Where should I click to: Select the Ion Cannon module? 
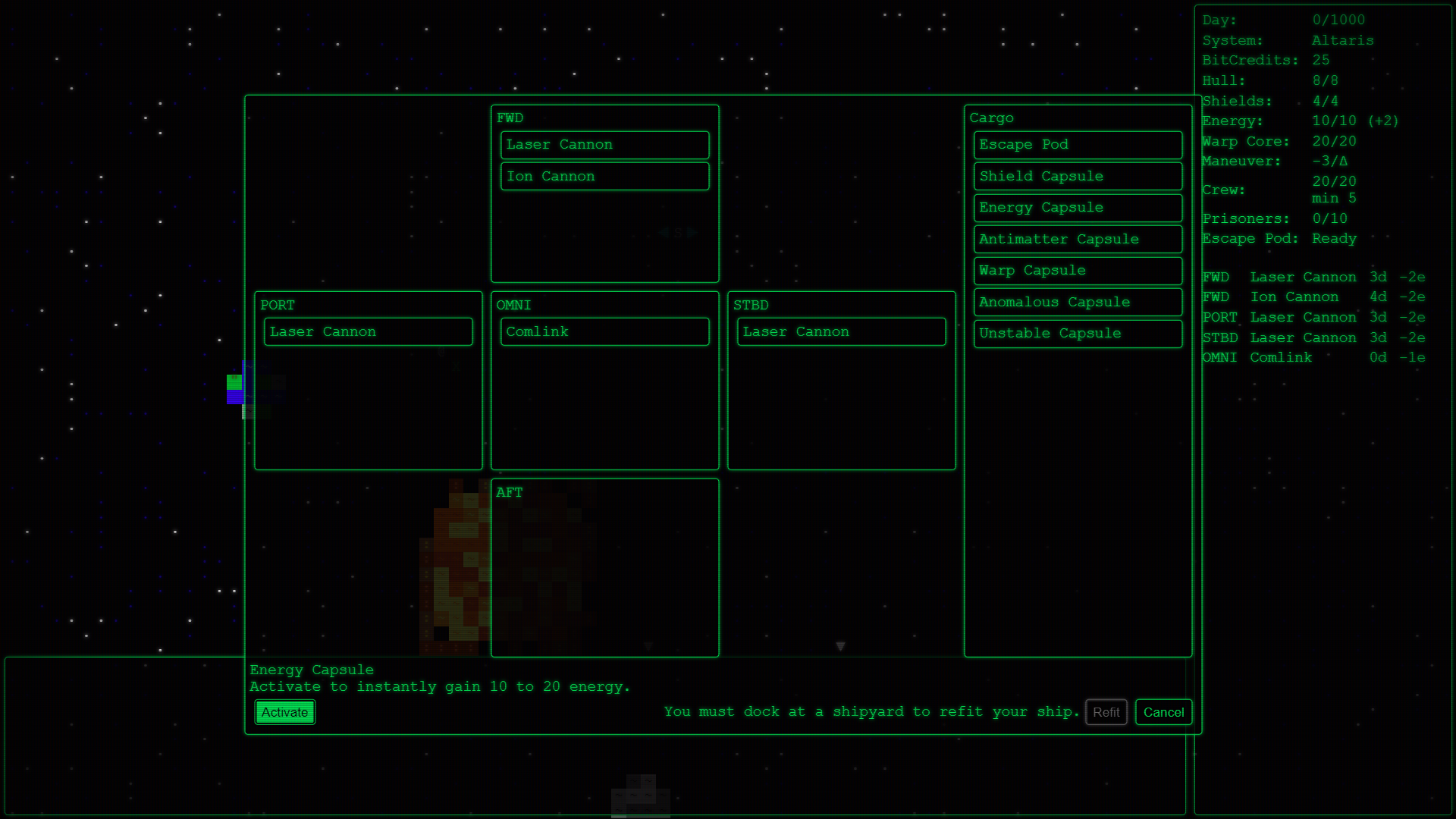click(x=604, y=176)
